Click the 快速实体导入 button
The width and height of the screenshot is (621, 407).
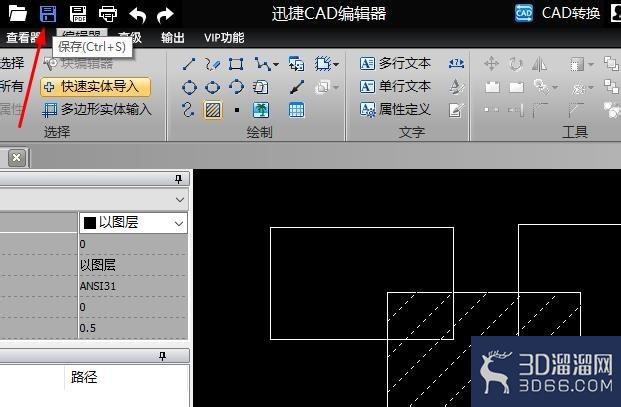click(95, 87)
